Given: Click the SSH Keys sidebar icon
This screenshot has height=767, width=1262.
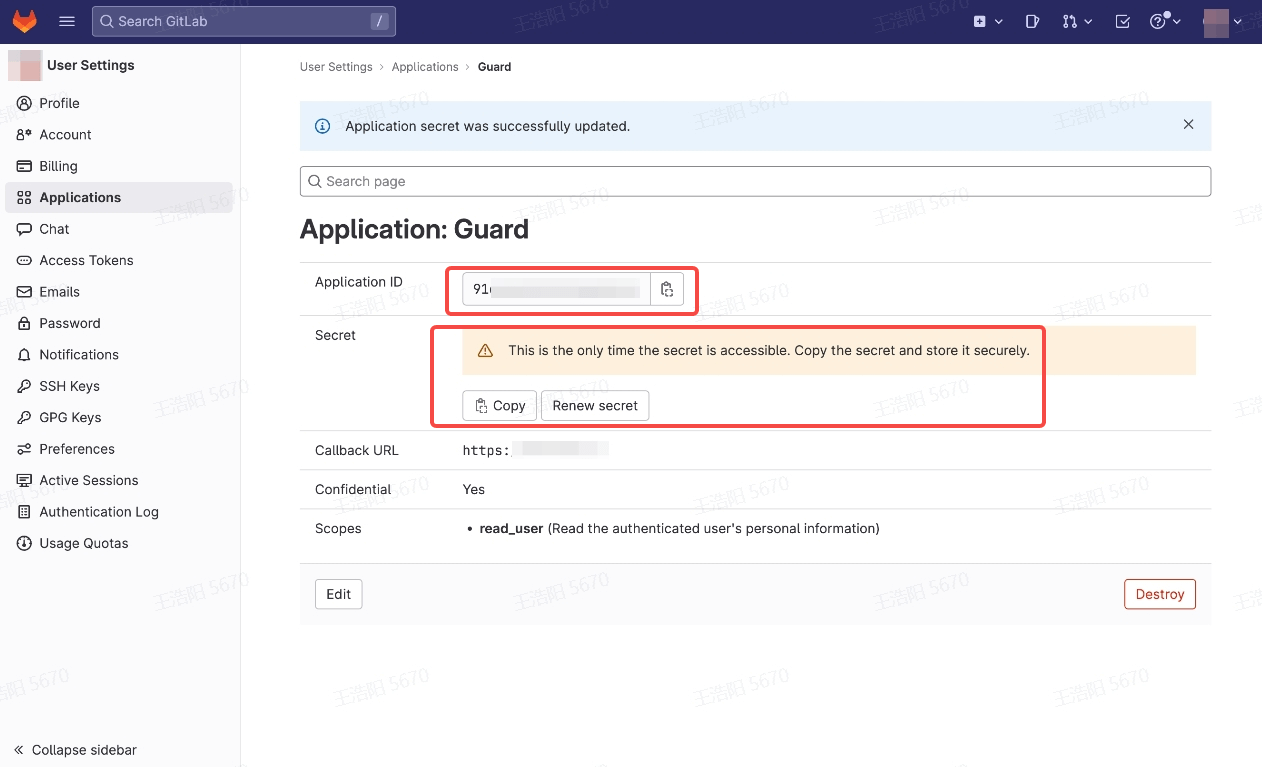Looking at the screenshot, I should (24, 386).
